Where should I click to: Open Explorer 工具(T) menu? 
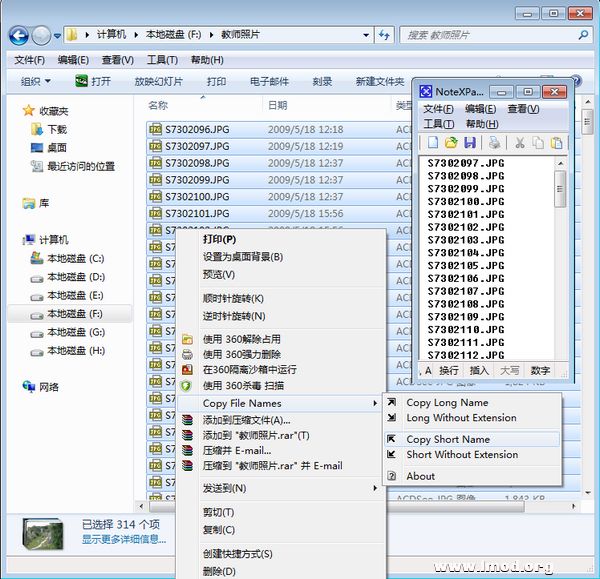point(162,60)
